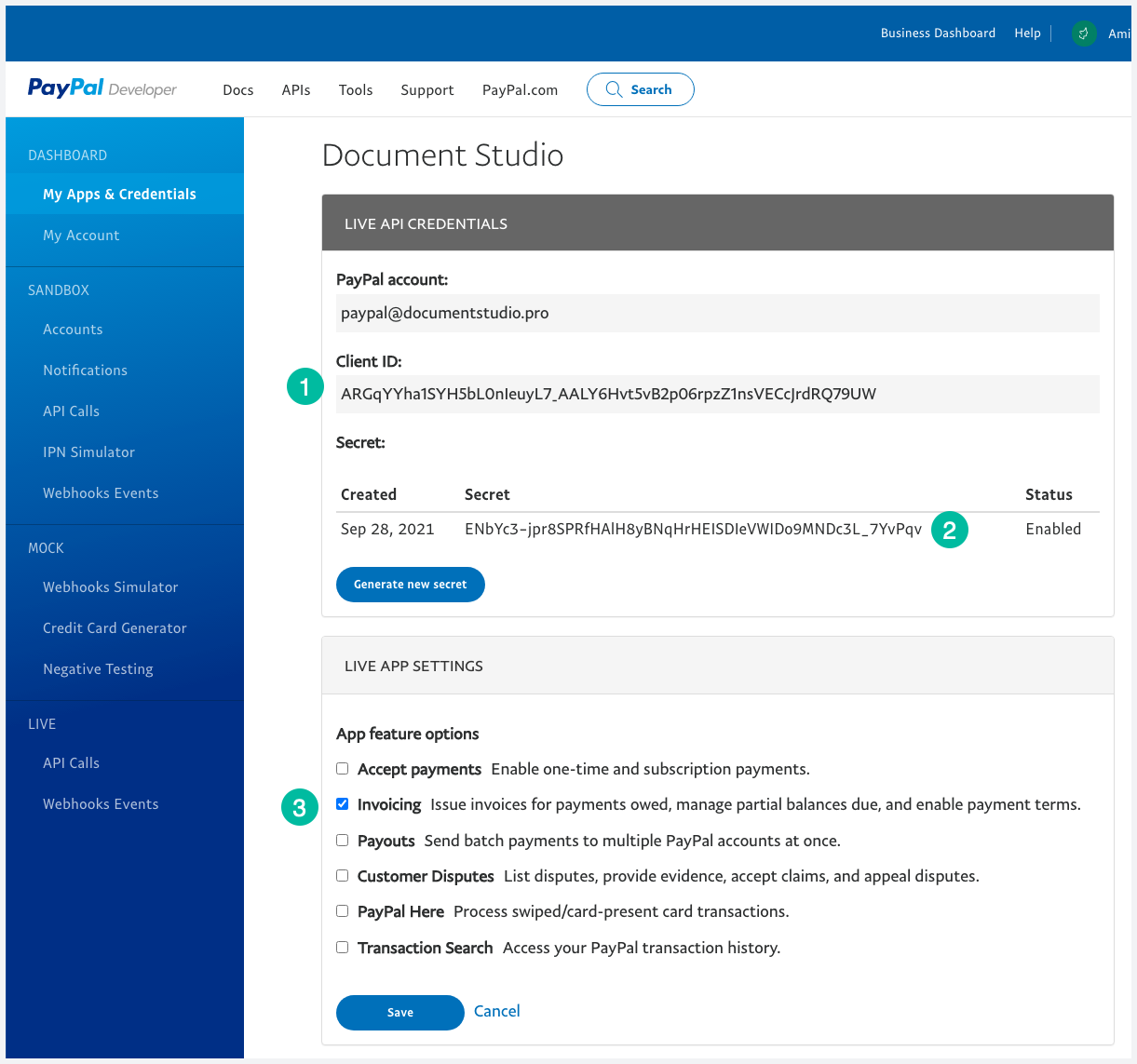The width and height of the screenshot is (1137, 1064).
Task: Save the live app settings
Action: click(x=400, y=1013)
